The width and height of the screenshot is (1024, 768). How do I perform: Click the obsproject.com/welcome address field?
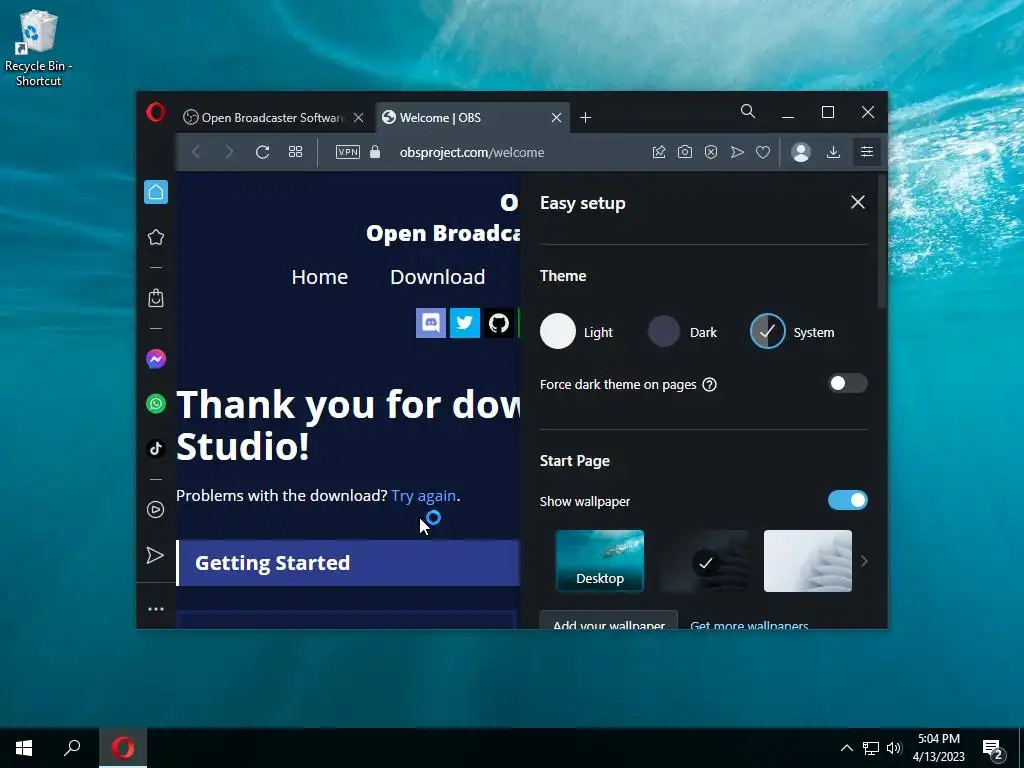coord(472,152)
